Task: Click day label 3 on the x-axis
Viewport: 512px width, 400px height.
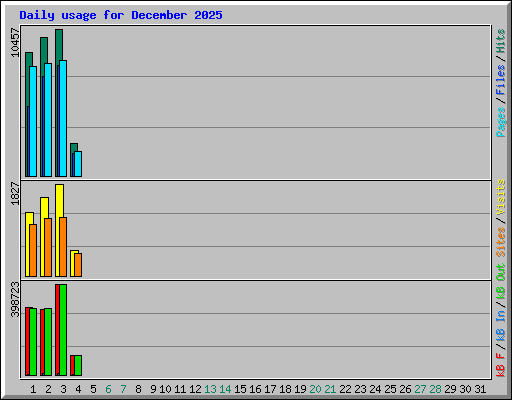Action: tap(63, 389)
